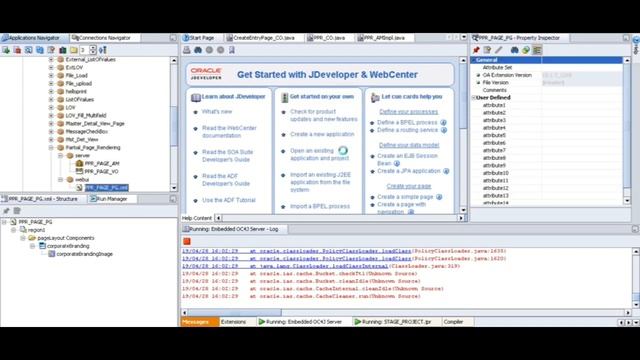The image size is (640, 360).
Task: Select the General property category header
Action: [x=547, y=60]
